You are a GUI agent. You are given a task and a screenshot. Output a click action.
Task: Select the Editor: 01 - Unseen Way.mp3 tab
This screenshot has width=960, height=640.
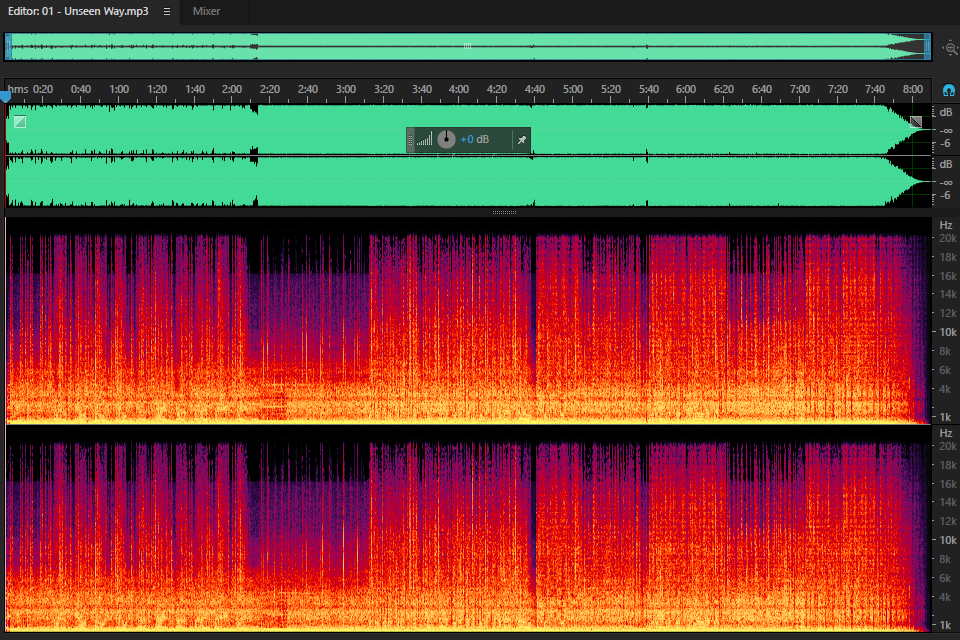coord(78,12)
